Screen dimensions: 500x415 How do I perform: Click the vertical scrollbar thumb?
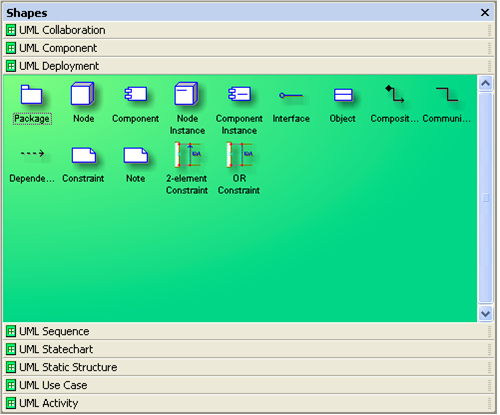(485, 198)
